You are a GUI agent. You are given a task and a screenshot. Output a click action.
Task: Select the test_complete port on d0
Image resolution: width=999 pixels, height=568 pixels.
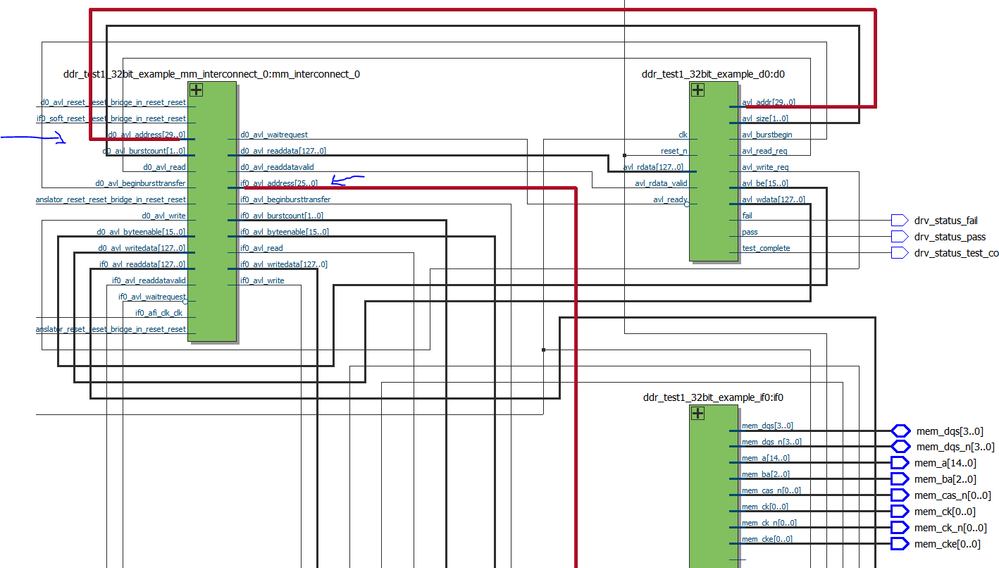click(x=766, y=248)
